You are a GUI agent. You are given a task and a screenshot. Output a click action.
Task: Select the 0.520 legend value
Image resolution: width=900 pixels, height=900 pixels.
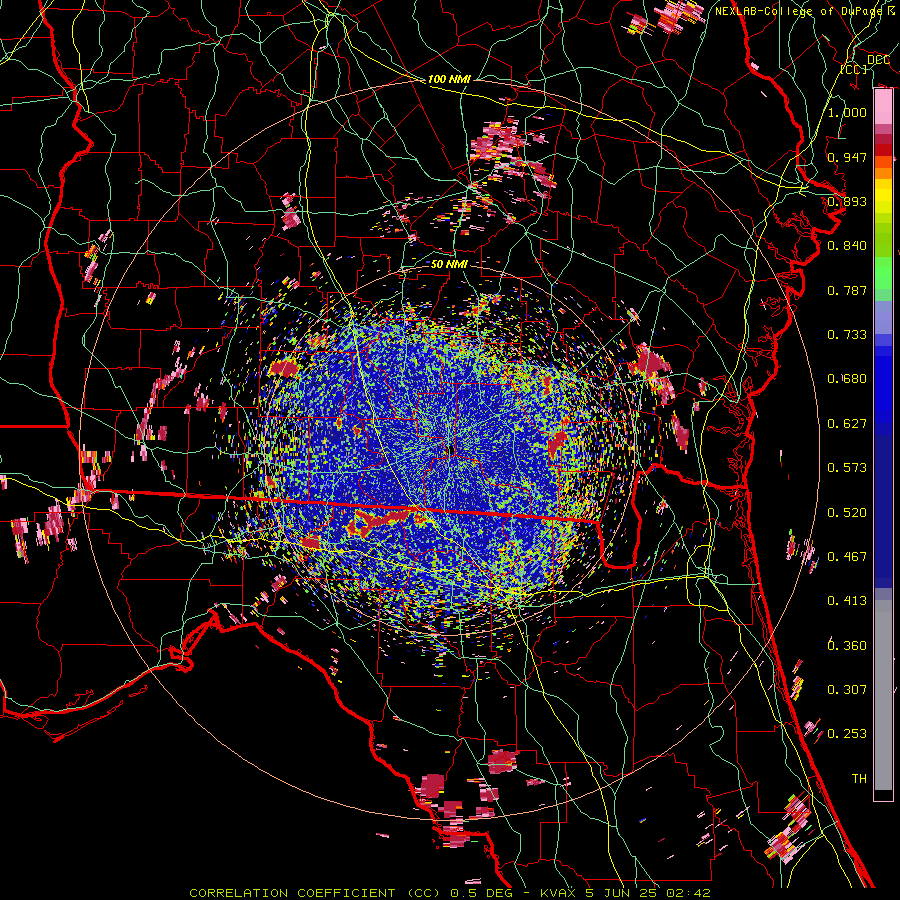(847, 513)
